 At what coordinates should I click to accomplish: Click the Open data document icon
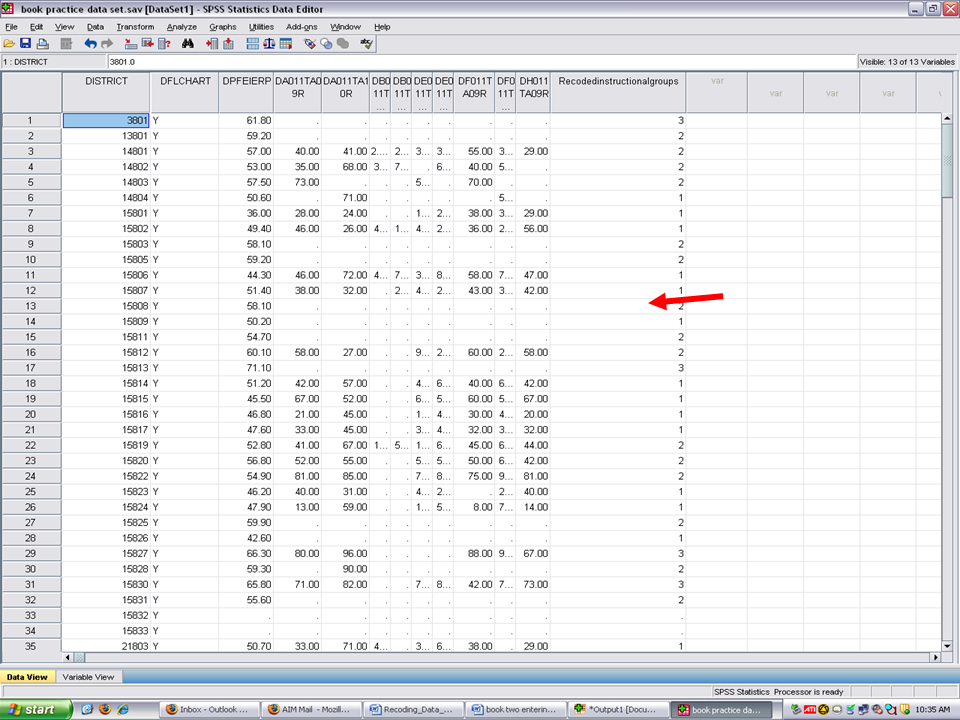pyautogui.click(x=9, y=44)
